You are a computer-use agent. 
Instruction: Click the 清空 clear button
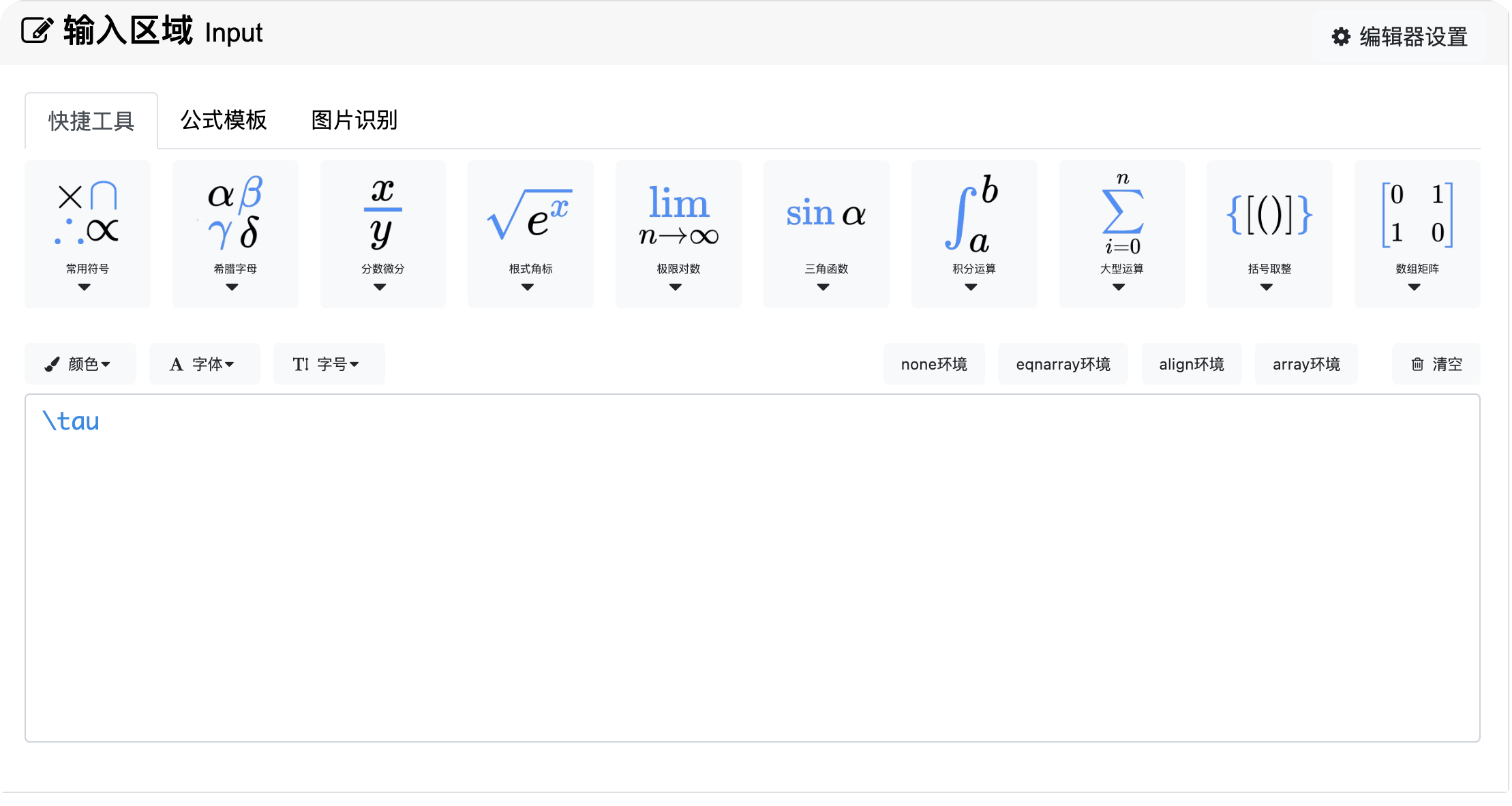pyautogui.click(x=1436, y=364)
